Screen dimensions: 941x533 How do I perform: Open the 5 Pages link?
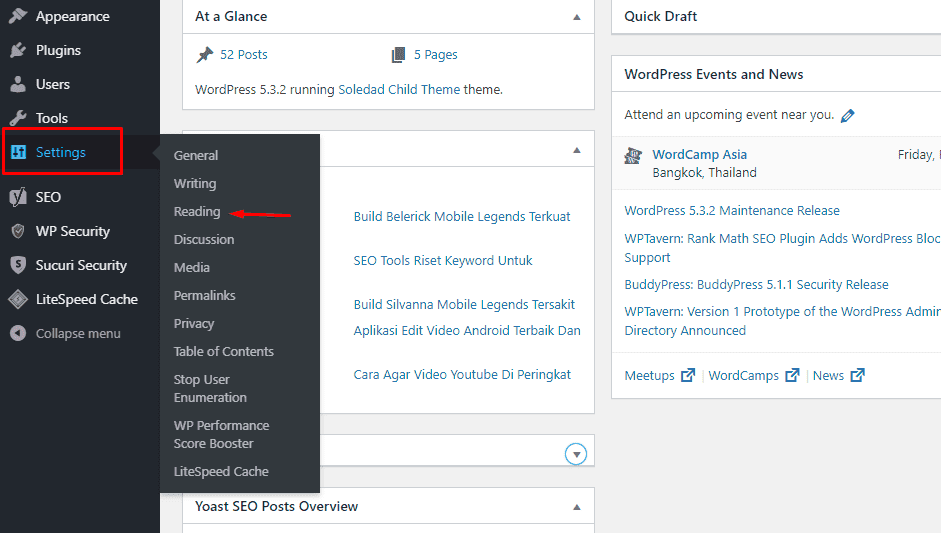pyautogui.click(x=436, y=55)
